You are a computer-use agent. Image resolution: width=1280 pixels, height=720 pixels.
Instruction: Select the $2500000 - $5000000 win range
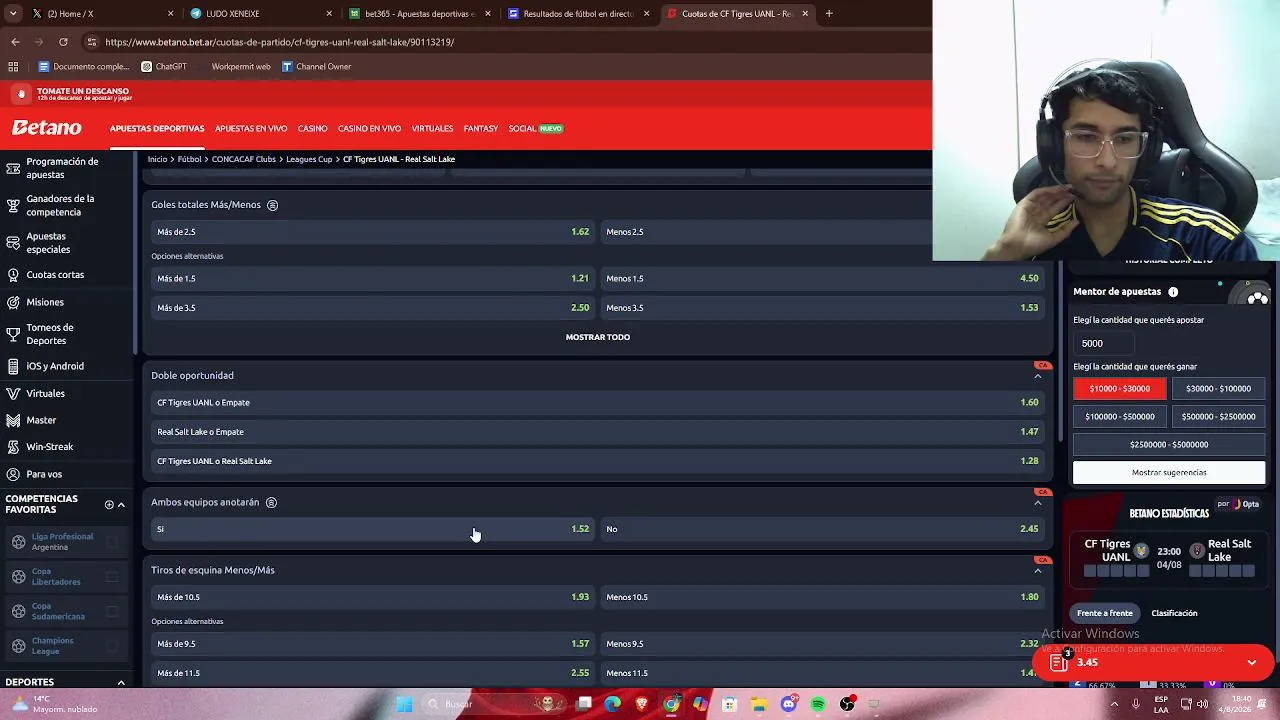(x=1169, y=445)
